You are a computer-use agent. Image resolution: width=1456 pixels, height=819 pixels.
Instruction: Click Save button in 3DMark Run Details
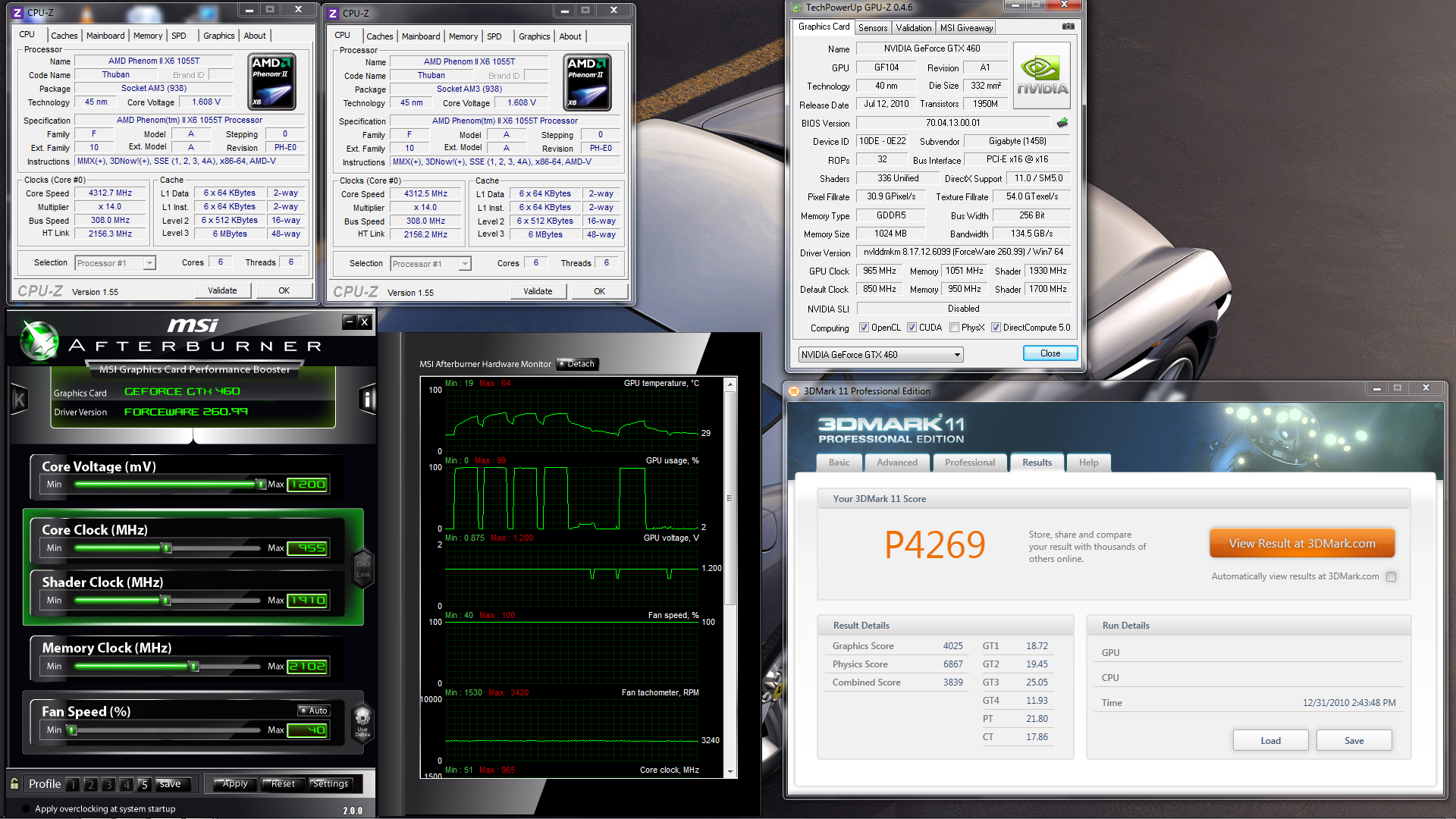tap(1354, 741)
